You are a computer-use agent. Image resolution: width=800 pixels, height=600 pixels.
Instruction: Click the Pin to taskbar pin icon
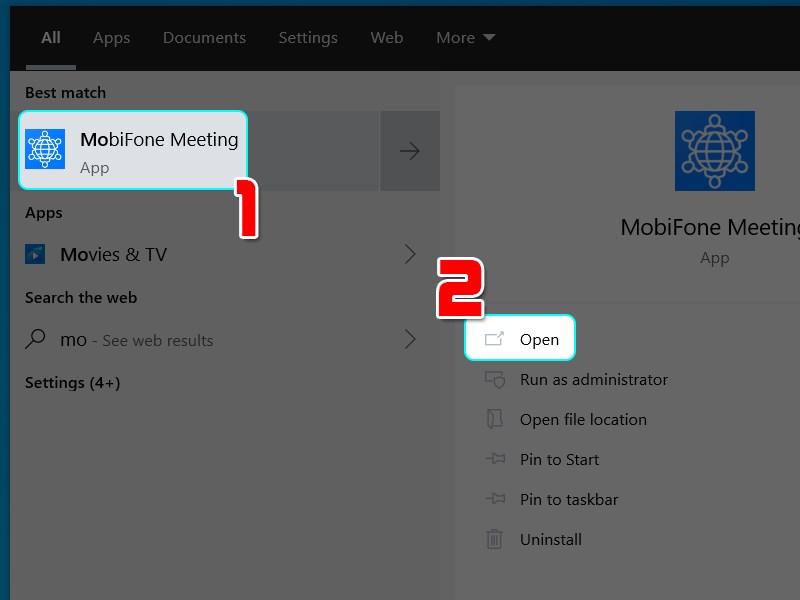pyautogui.click(x=495, y=498)
